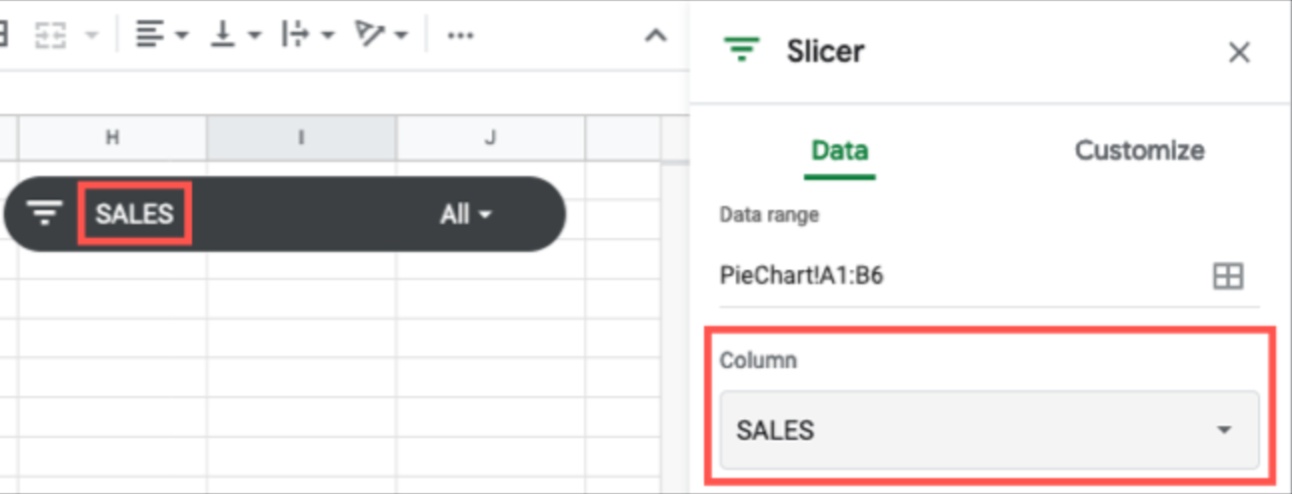The width and height of the screenshot is (1292, 494).
Task: Switch to the Customize tab
Action: [x=1139, y=151]
